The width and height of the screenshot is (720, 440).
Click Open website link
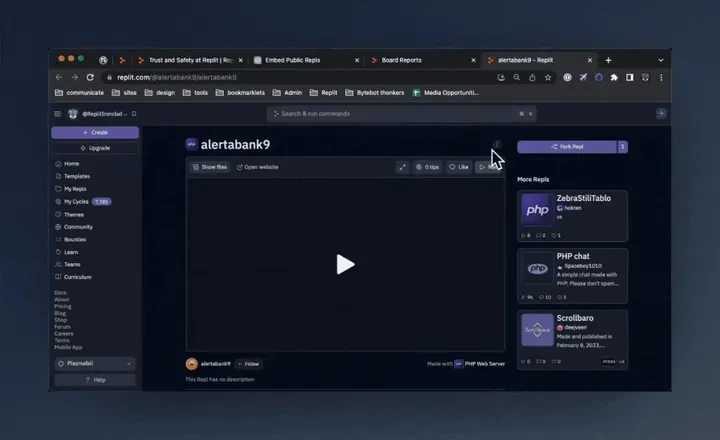point(258,167)
